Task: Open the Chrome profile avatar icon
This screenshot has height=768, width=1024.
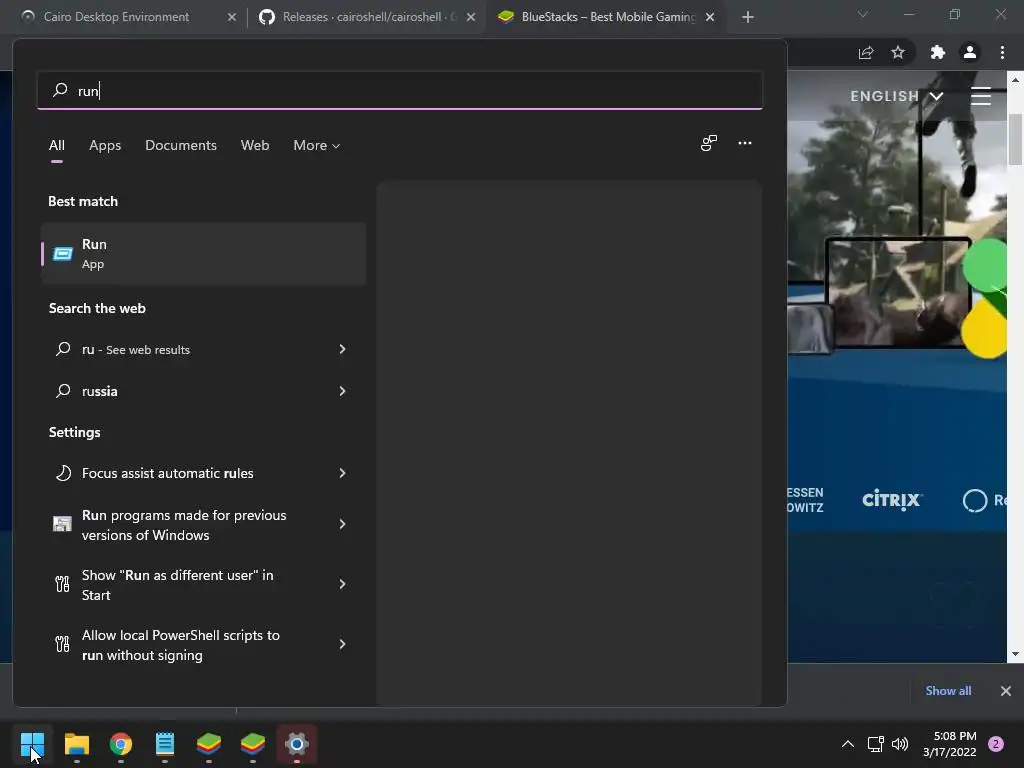Action: click(970, 53)
